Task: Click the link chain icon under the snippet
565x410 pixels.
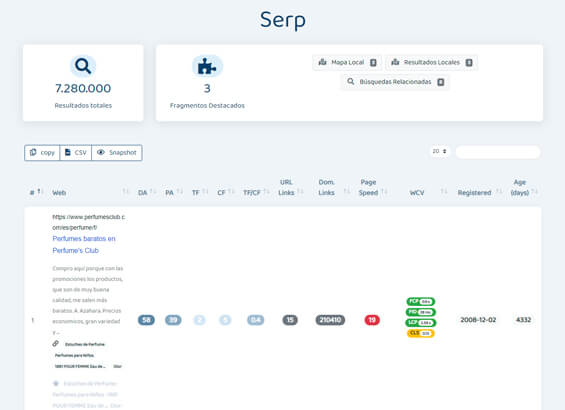Action: coord(55,344)
